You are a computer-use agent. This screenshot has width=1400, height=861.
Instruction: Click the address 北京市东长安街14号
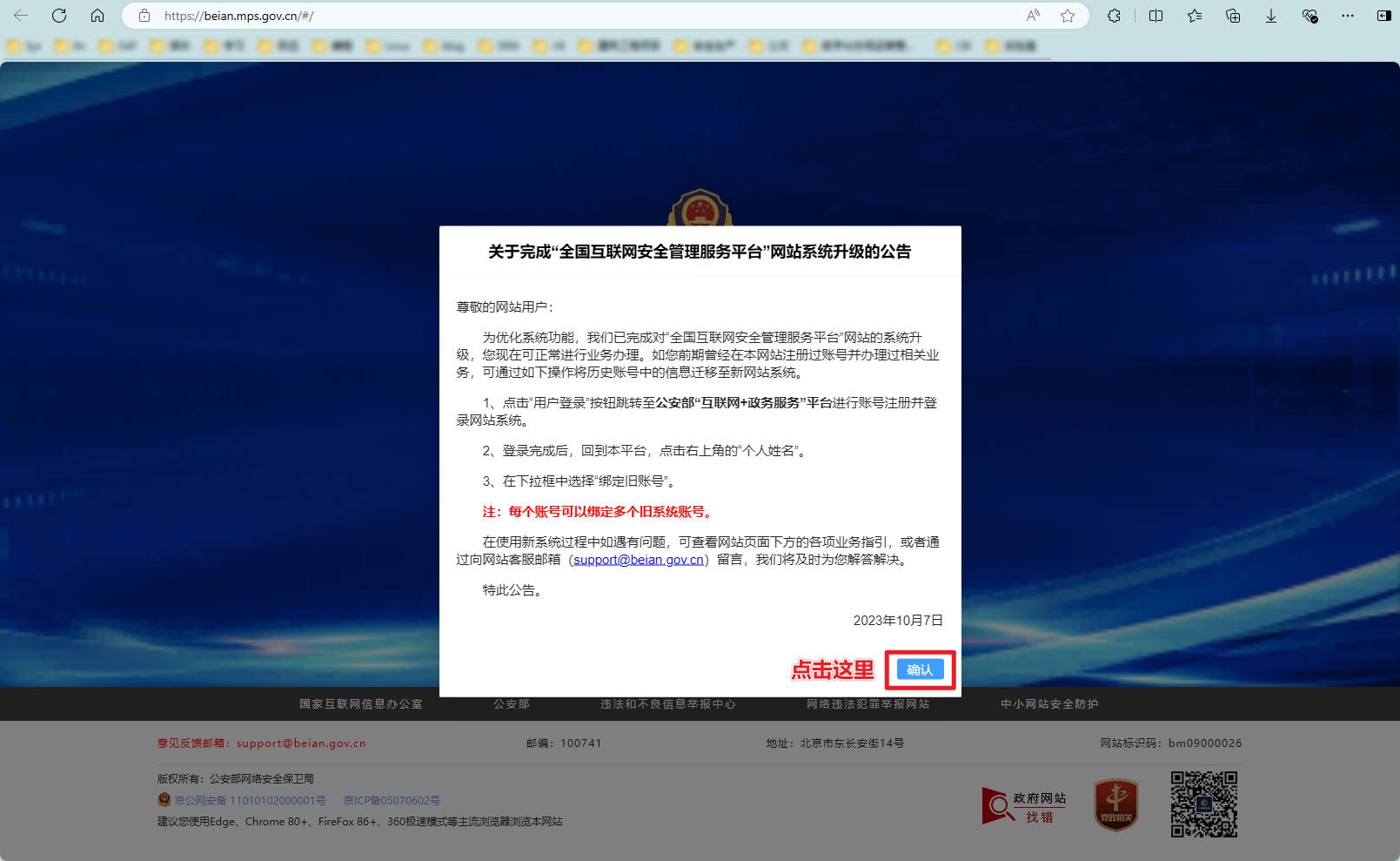[852, 743]
